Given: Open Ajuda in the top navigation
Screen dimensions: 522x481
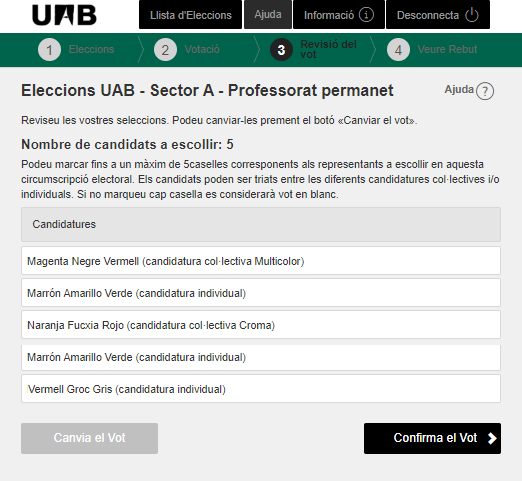Looking at the screenshot, I should [x=268, y=14].
